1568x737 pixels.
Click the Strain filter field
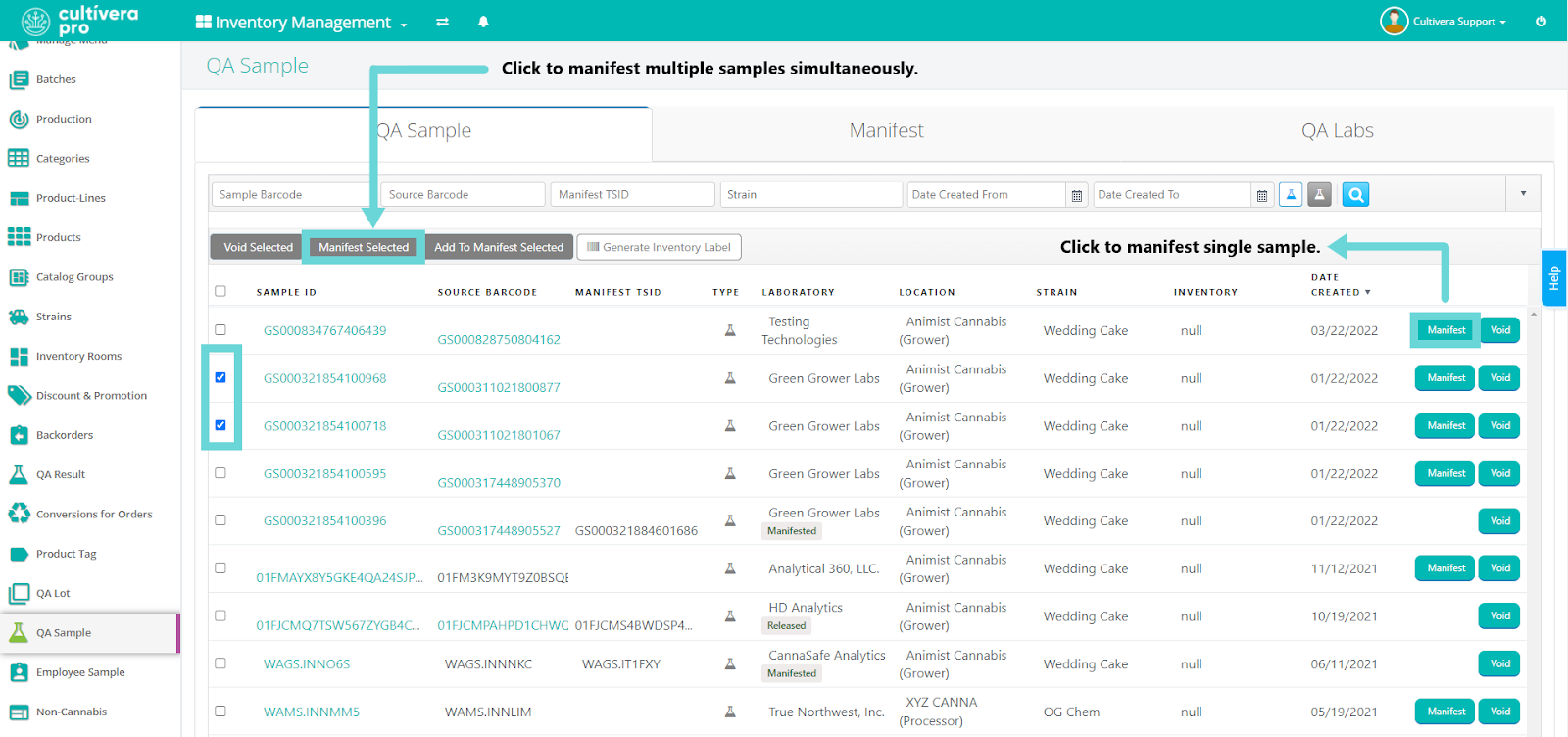tap(811, 195)
